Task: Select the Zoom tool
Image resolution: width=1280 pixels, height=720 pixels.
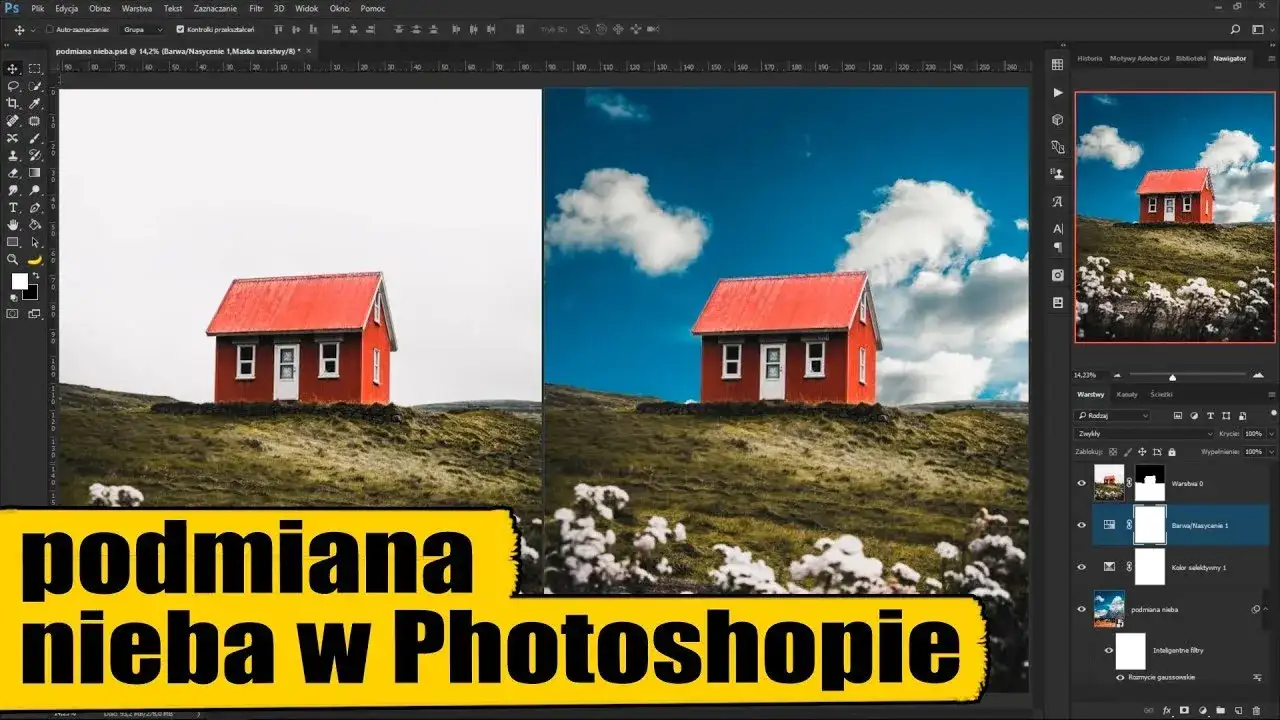Action: pyautogui.click(x=14, y=259)
